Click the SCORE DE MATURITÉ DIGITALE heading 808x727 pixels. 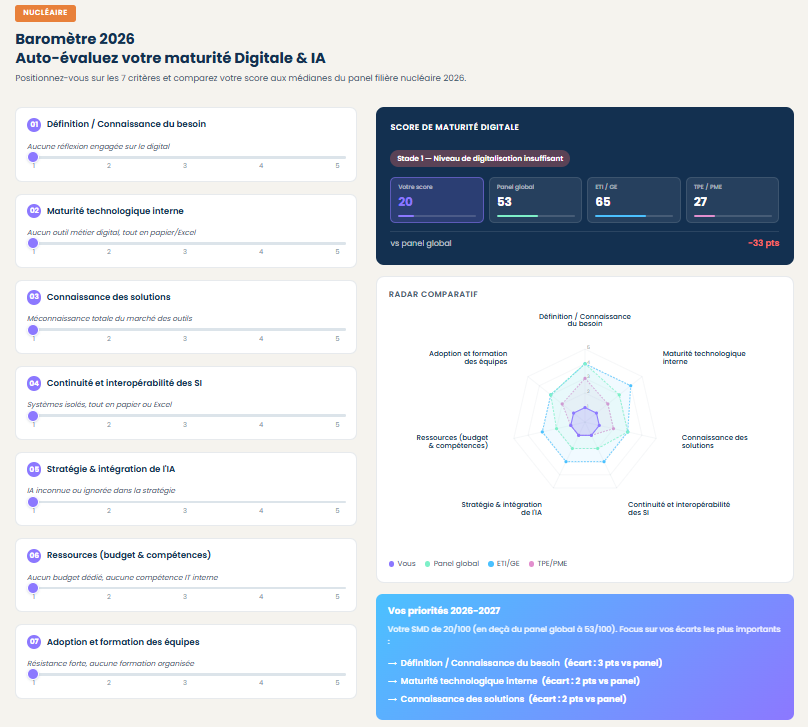(x=454, y=127)
